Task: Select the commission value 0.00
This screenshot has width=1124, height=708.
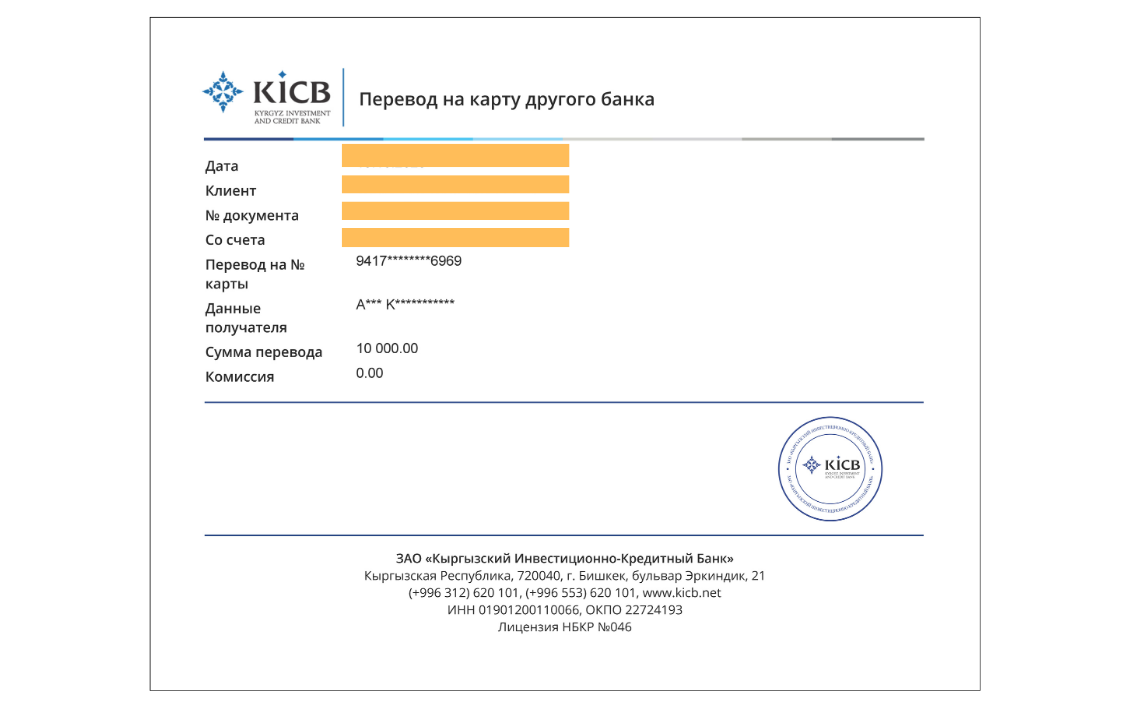Action: tap(369, 373)
